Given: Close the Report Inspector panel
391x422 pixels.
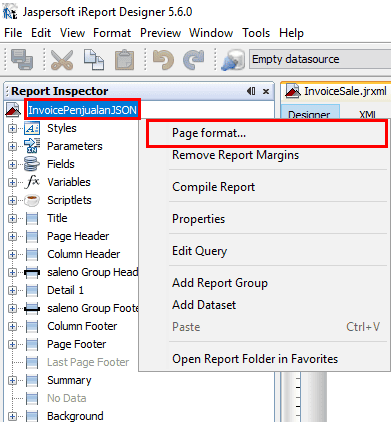Looking at the screenshot, I should (x=266, y=91).
